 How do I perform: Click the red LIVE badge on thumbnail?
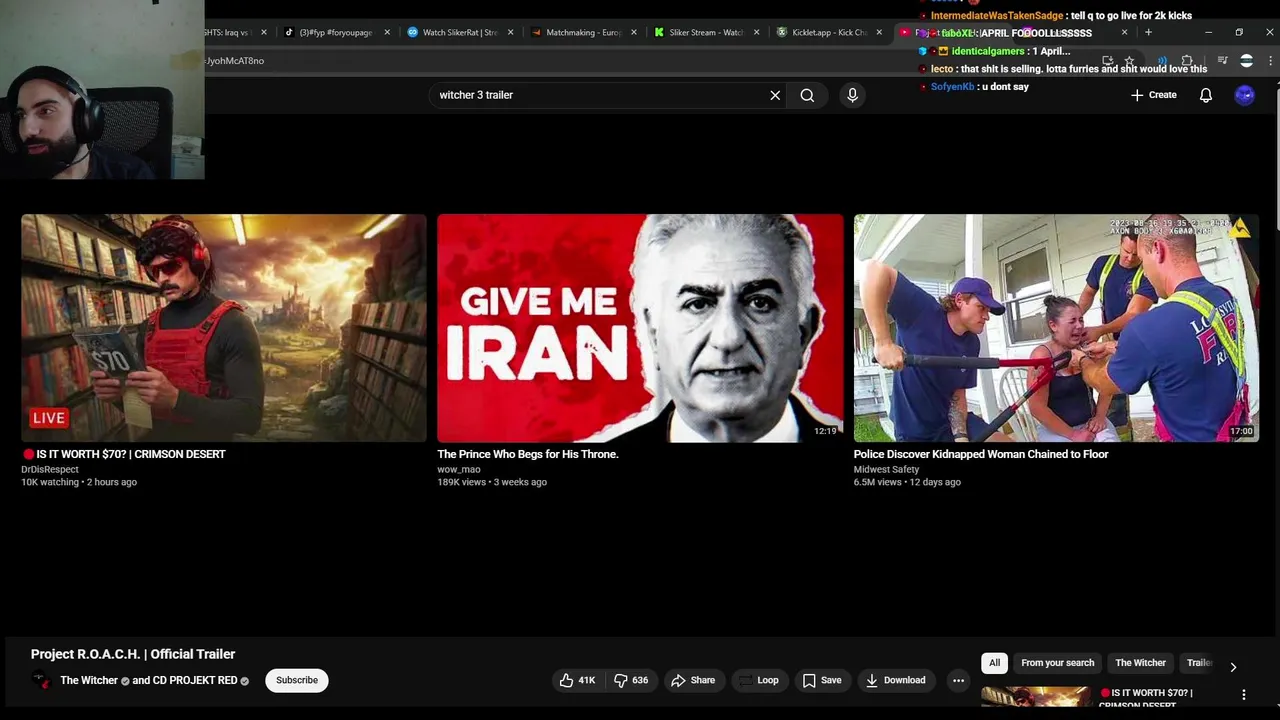point(48,418)
